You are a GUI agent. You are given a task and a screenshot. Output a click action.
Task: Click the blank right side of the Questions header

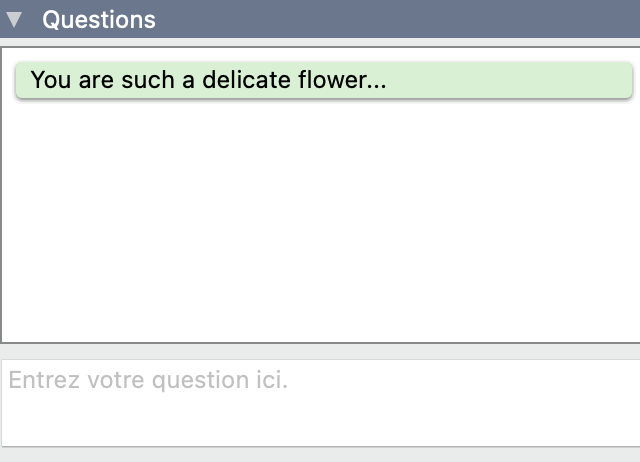coord(450,19)
